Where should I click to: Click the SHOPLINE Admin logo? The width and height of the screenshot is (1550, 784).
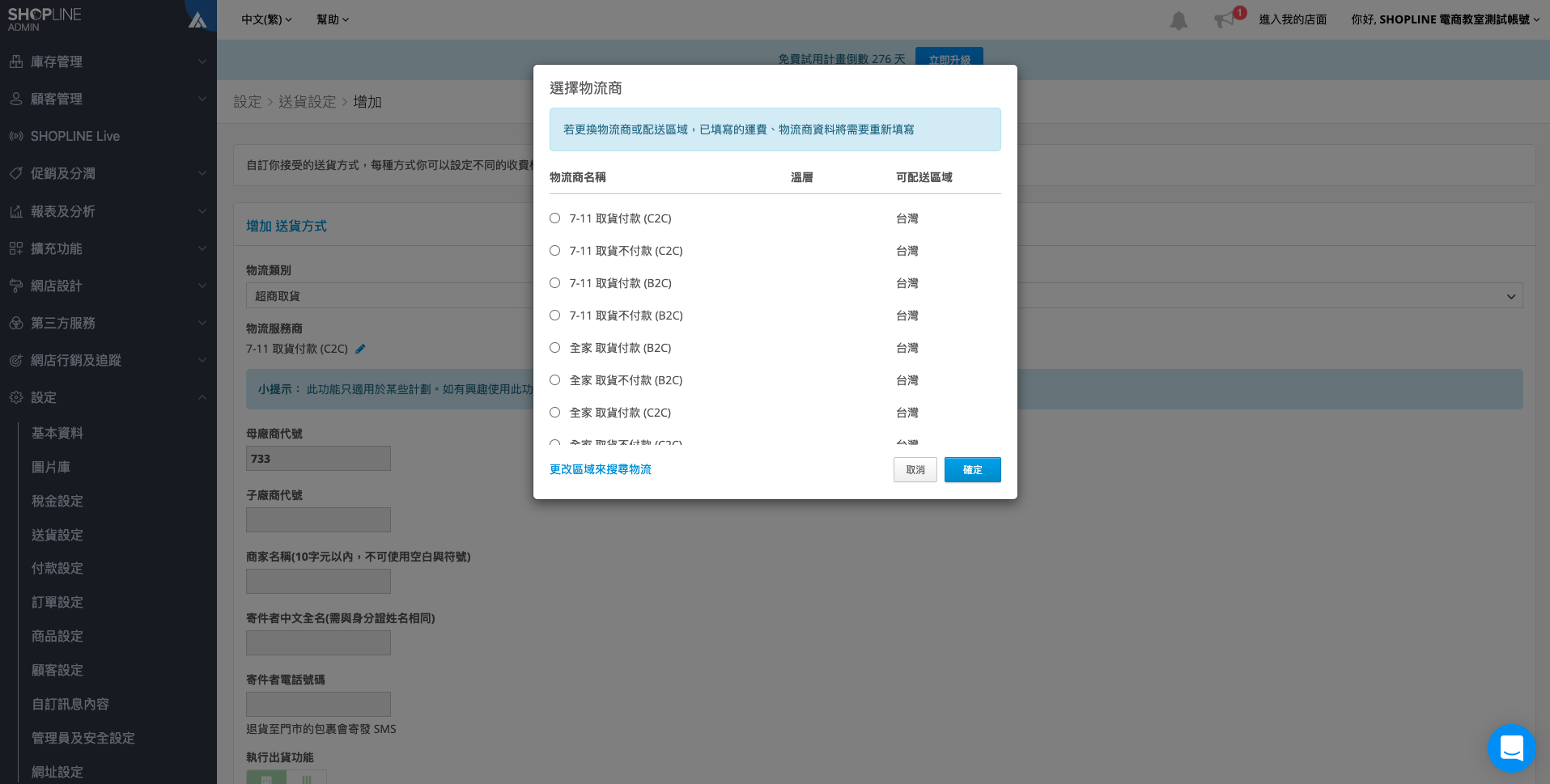point(45,19)
